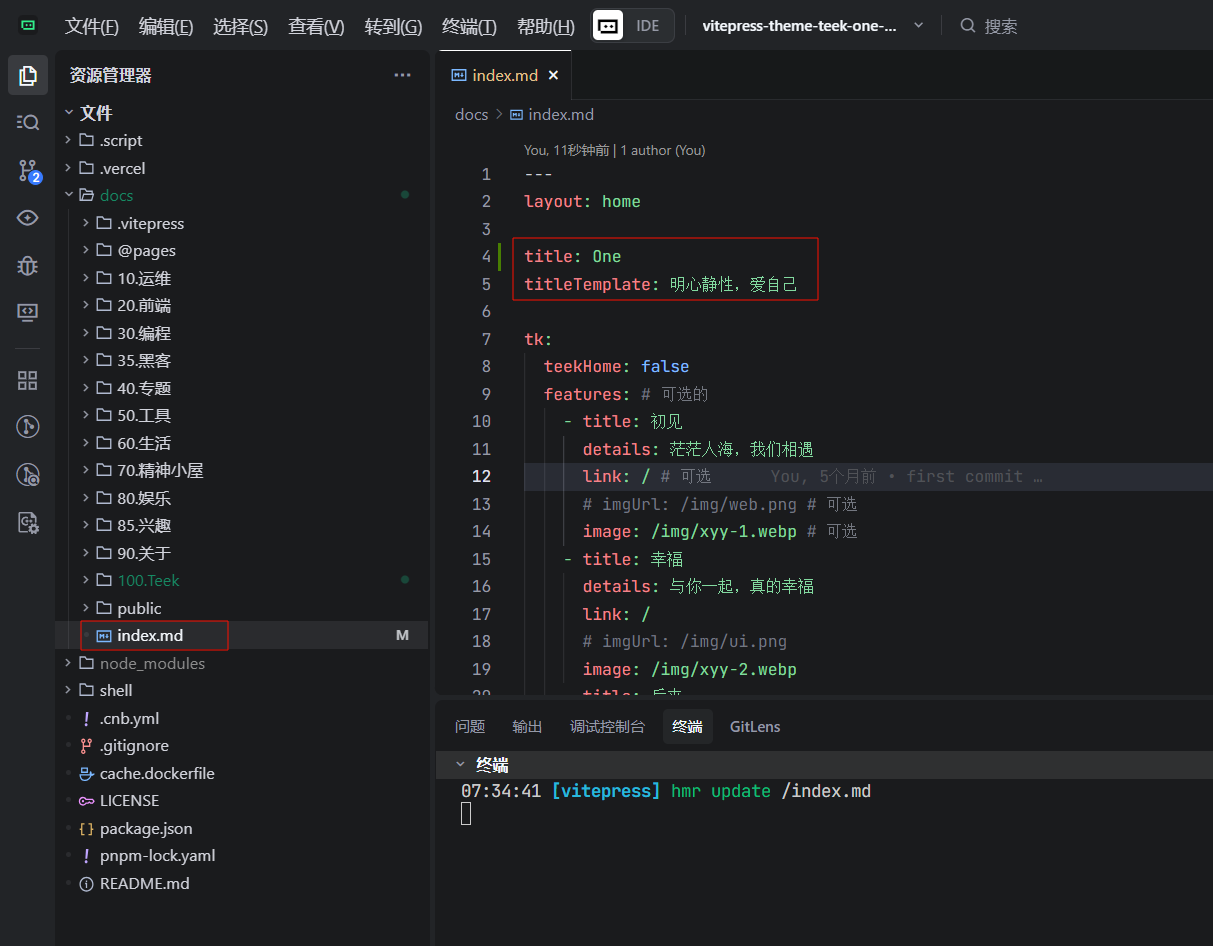Click line number 12 in the gutter
This screenshot has width=1213, height=946.
click(x=481, y=476)
